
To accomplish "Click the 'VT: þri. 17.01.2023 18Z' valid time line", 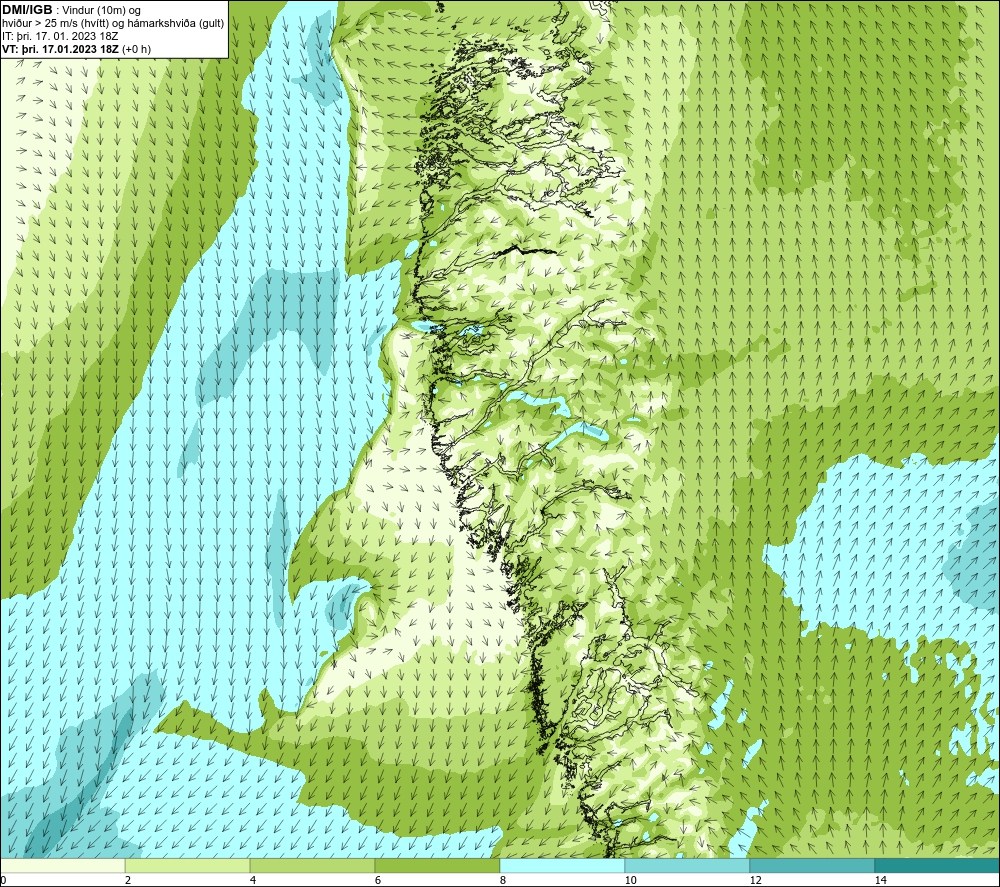I will click(x=60, y=49).
